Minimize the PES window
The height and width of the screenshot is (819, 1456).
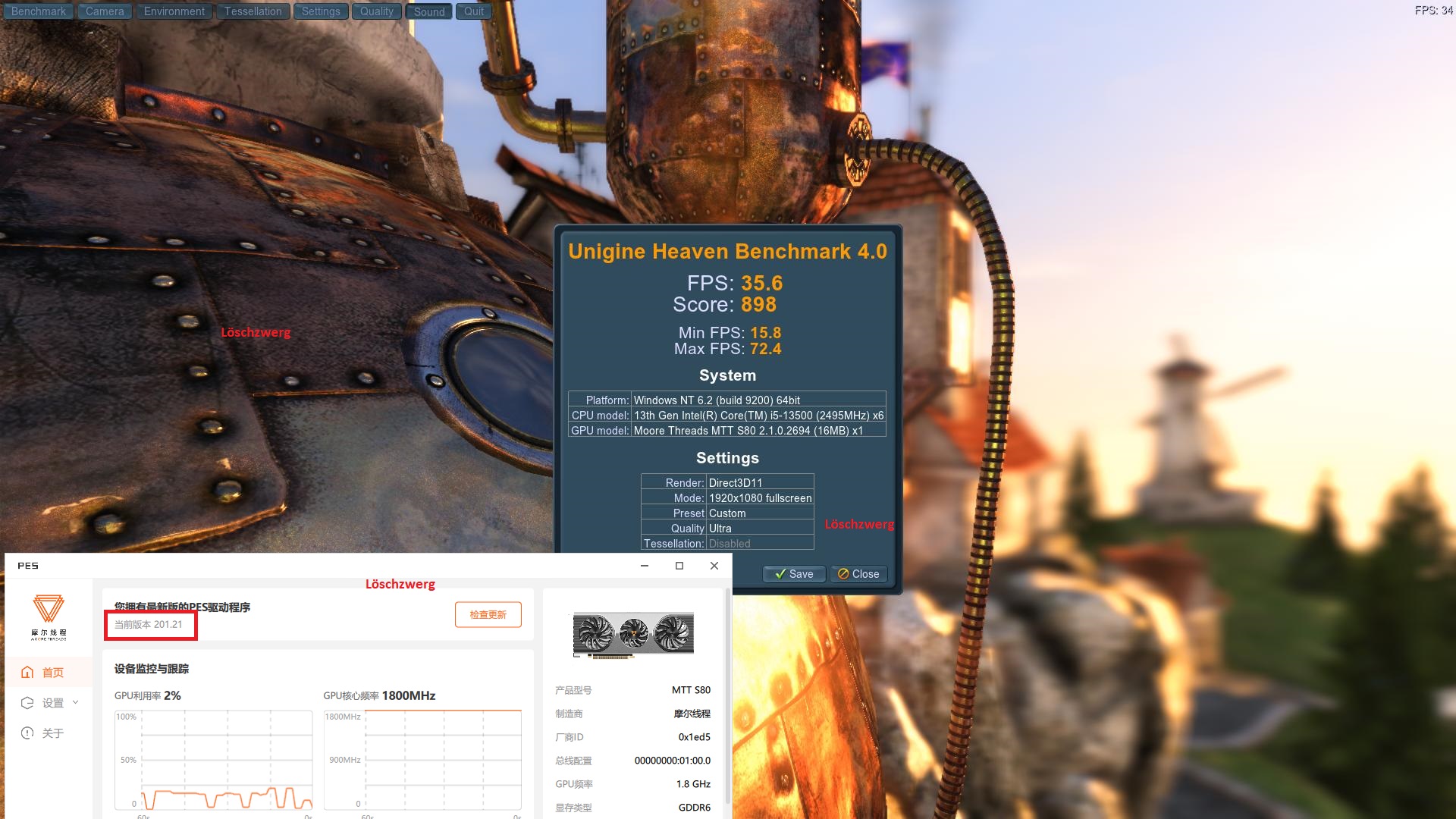pyautogui.click(x=645, y=566)
